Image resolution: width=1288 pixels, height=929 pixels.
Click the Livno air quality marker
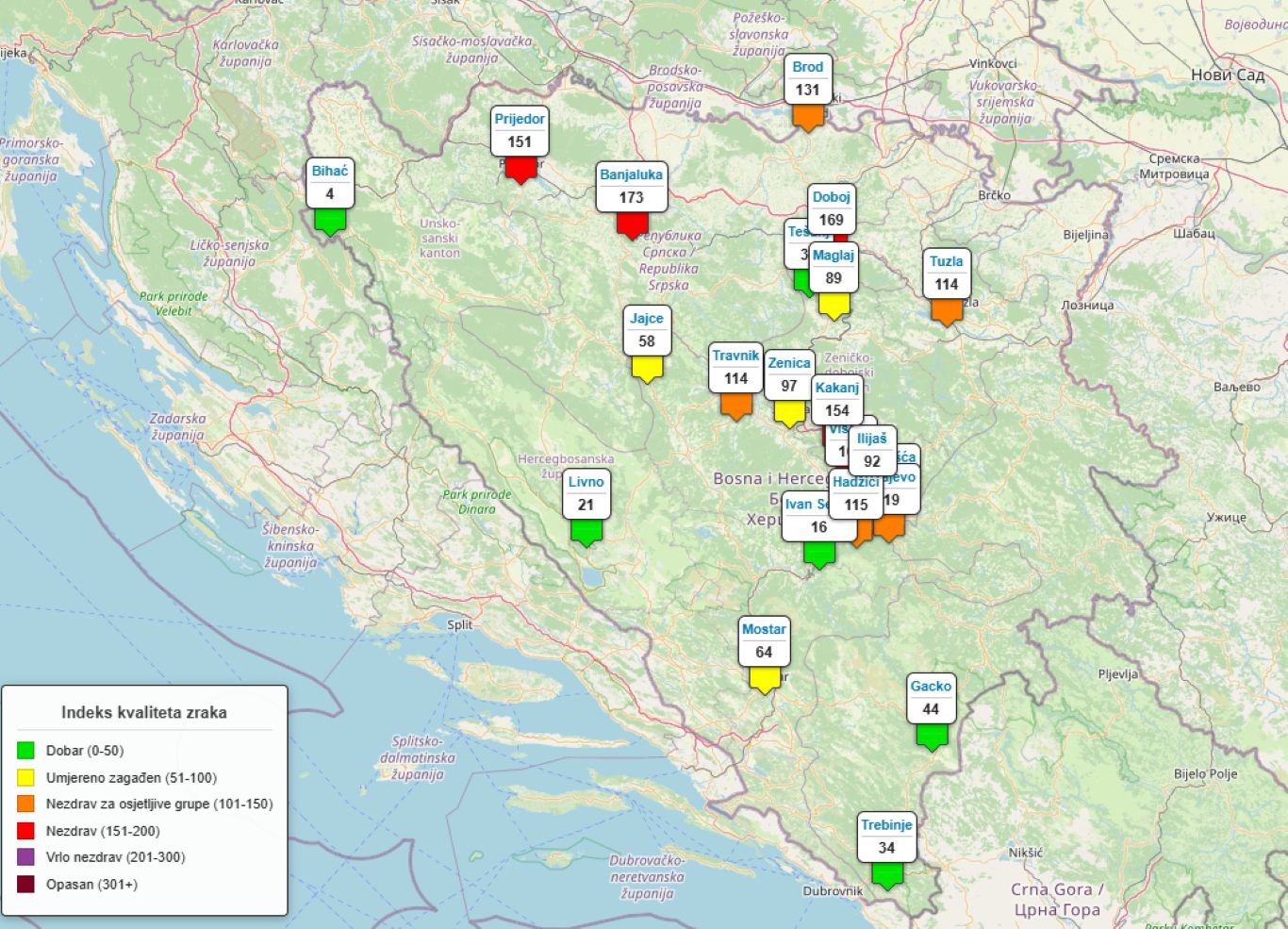coord(586,495)
